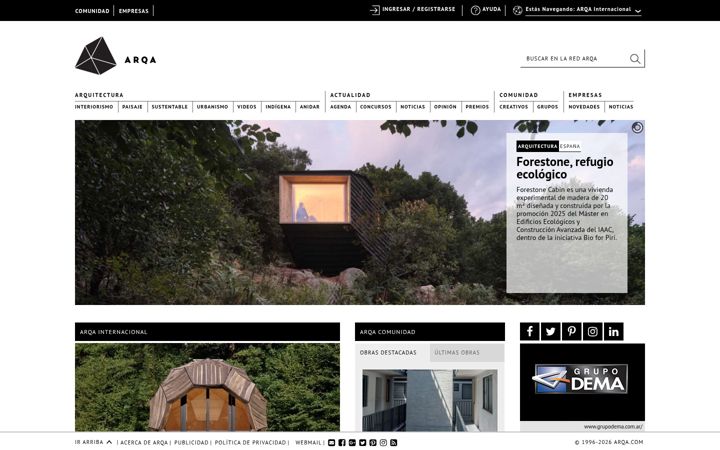Click the login arrow icon
The width and height of the screenshot is (720, 450).
pos(375,10)
